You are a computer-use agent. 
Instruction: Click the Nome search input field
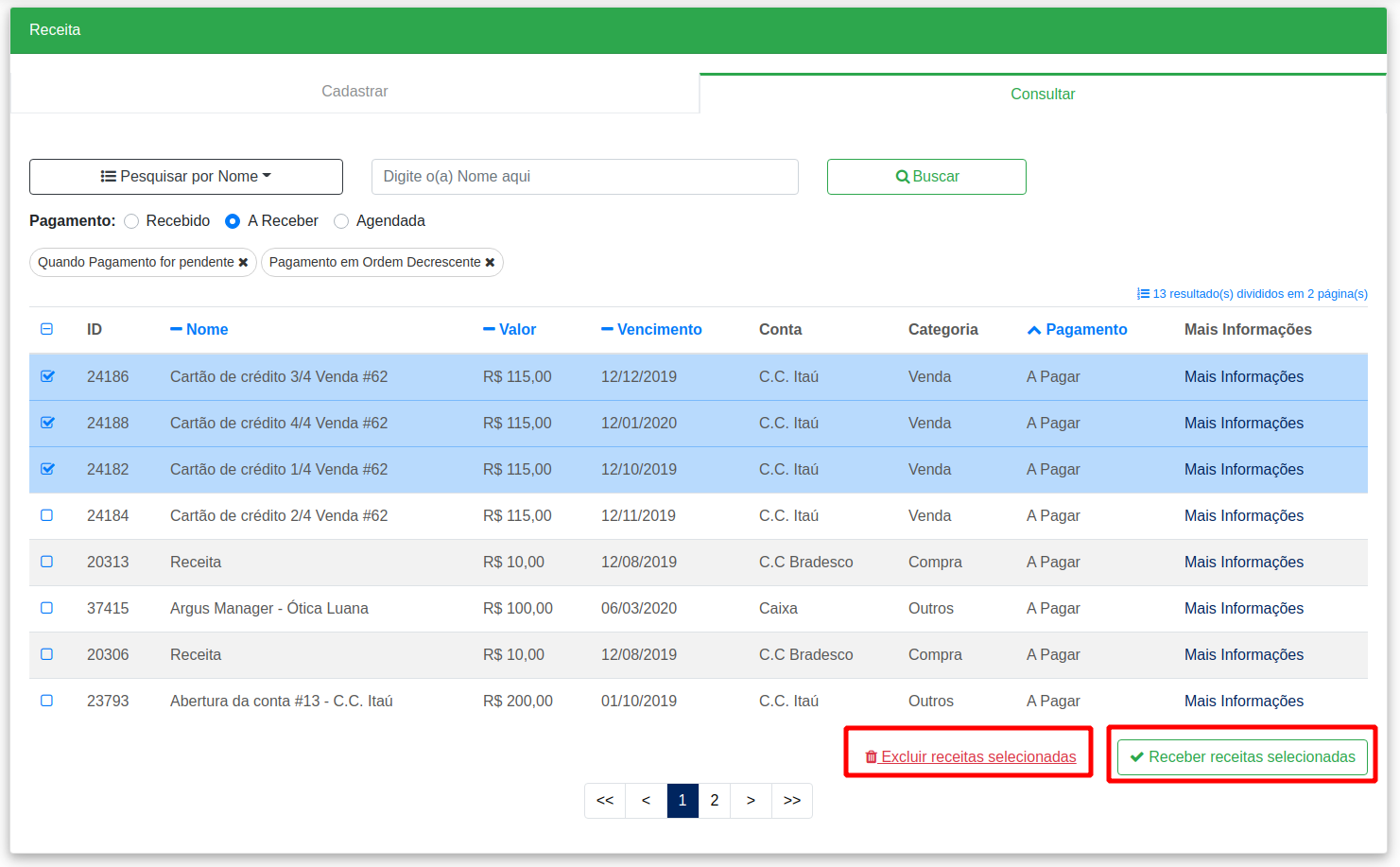(585, 177)
